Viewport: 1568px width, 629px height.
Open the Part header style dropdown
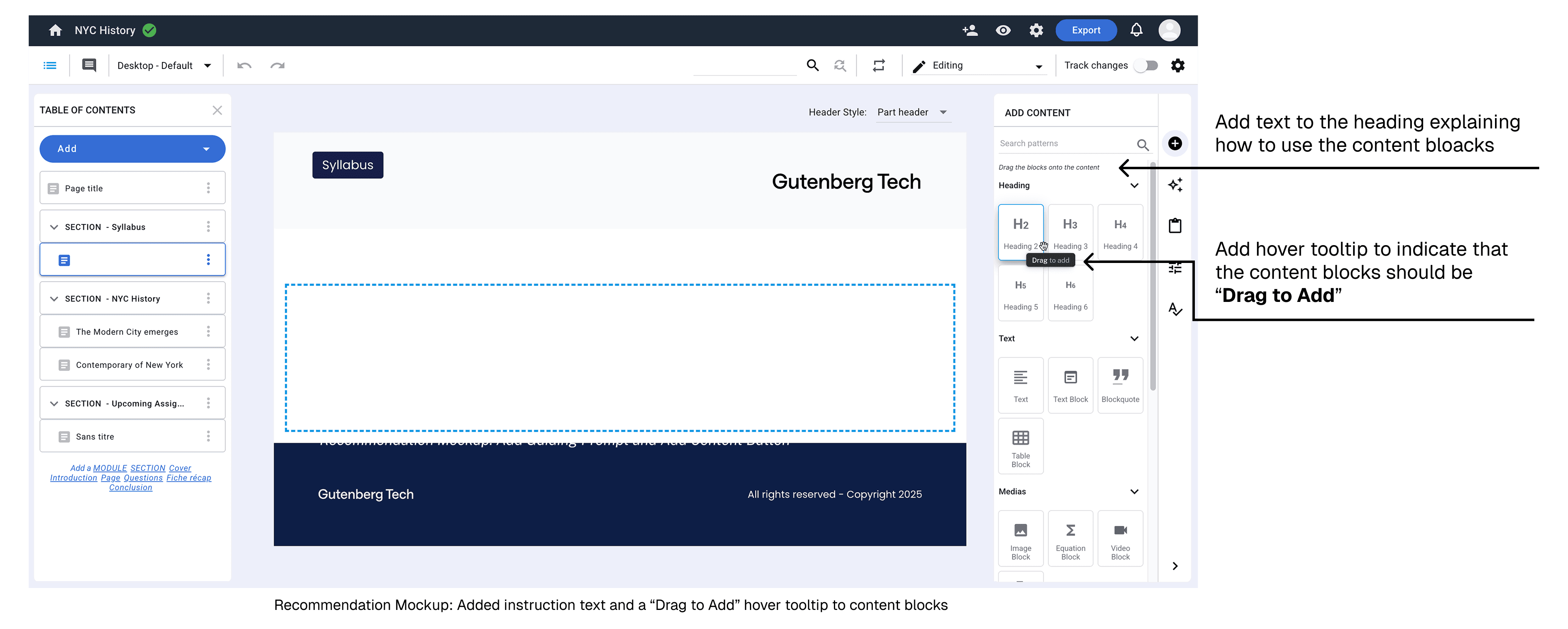pos(911,112)
